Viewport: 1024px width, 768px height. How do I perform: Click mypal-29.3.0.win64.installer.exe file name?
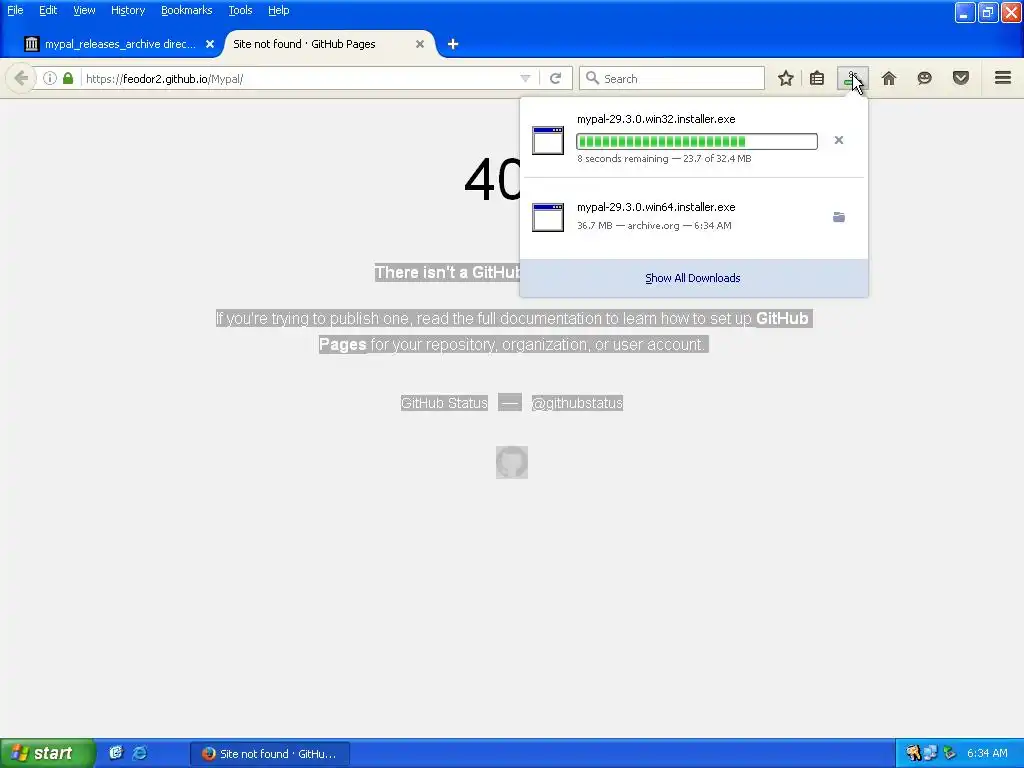coord(656,207)
